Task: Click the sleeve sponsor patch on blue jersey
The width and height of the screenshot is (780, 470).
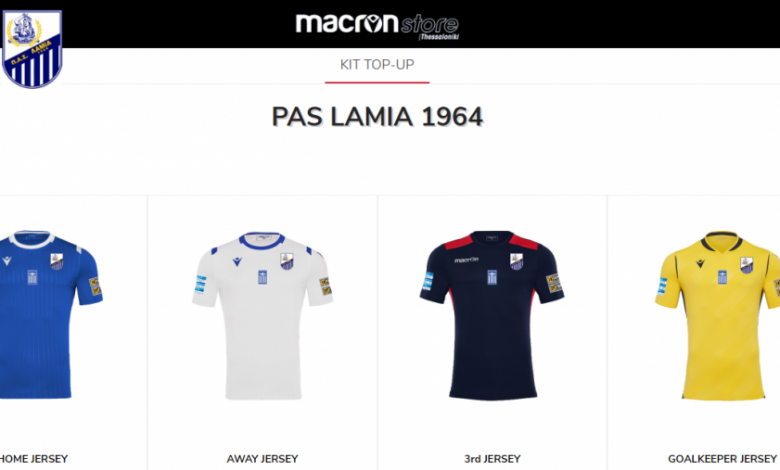Action: [96, 286]
